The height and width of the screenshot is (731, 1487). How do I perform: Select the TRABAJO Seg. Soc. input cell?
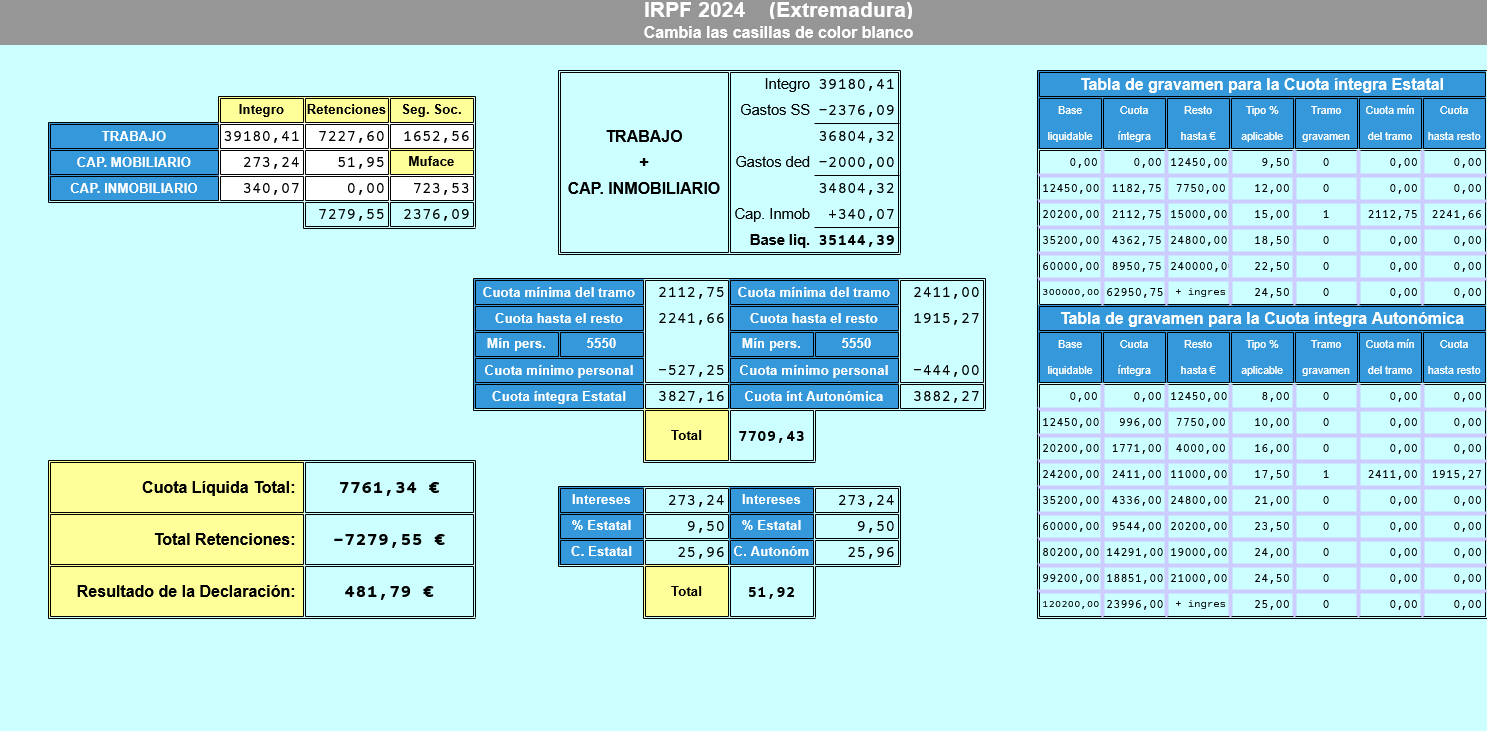[x=431, y=136]
